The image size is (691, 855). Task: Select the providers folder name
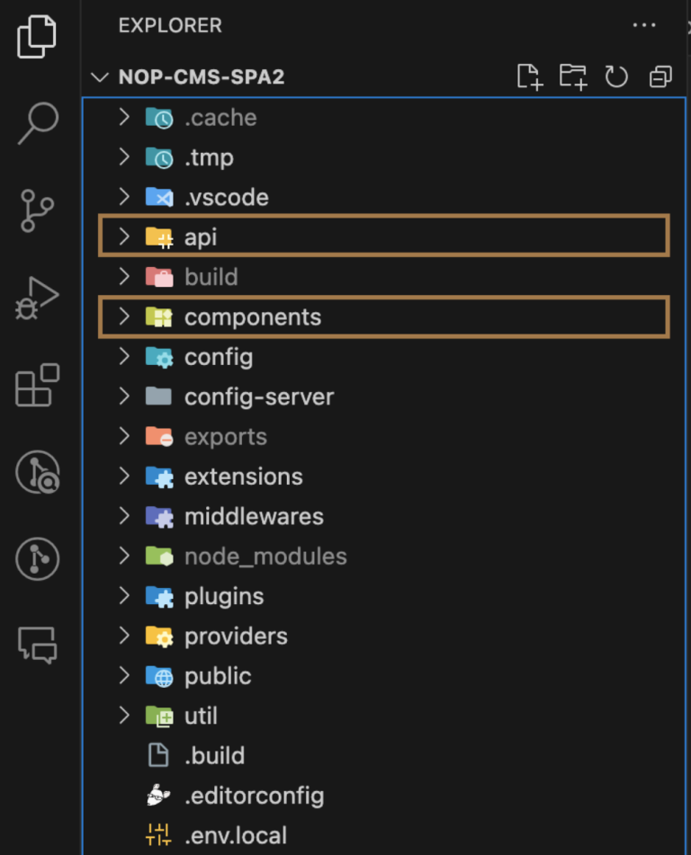click(x=236, y=636)
